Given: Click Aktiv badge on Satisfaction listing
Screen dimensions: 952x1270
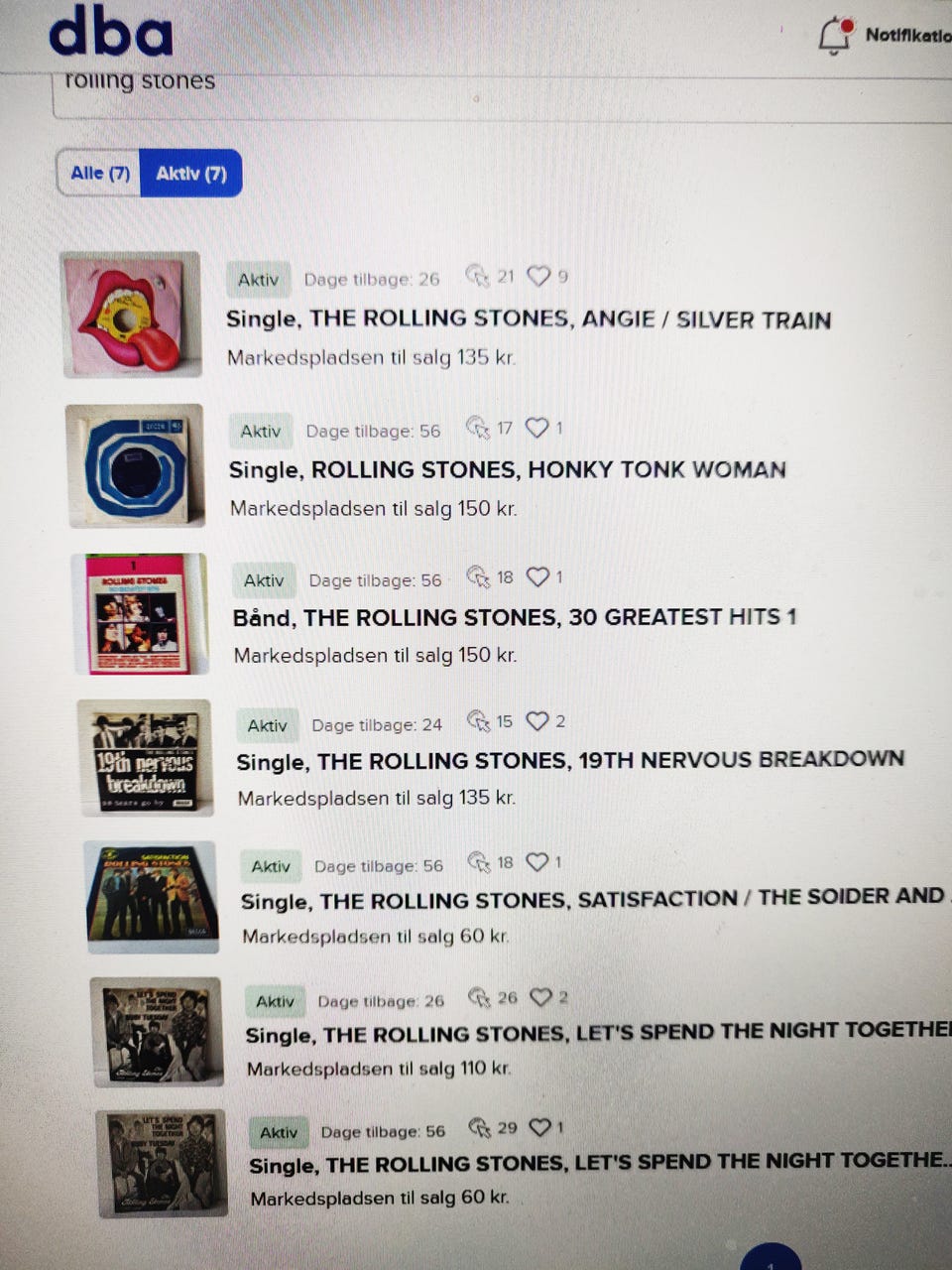Looking at the screenshot, I should tap(271, 866).
